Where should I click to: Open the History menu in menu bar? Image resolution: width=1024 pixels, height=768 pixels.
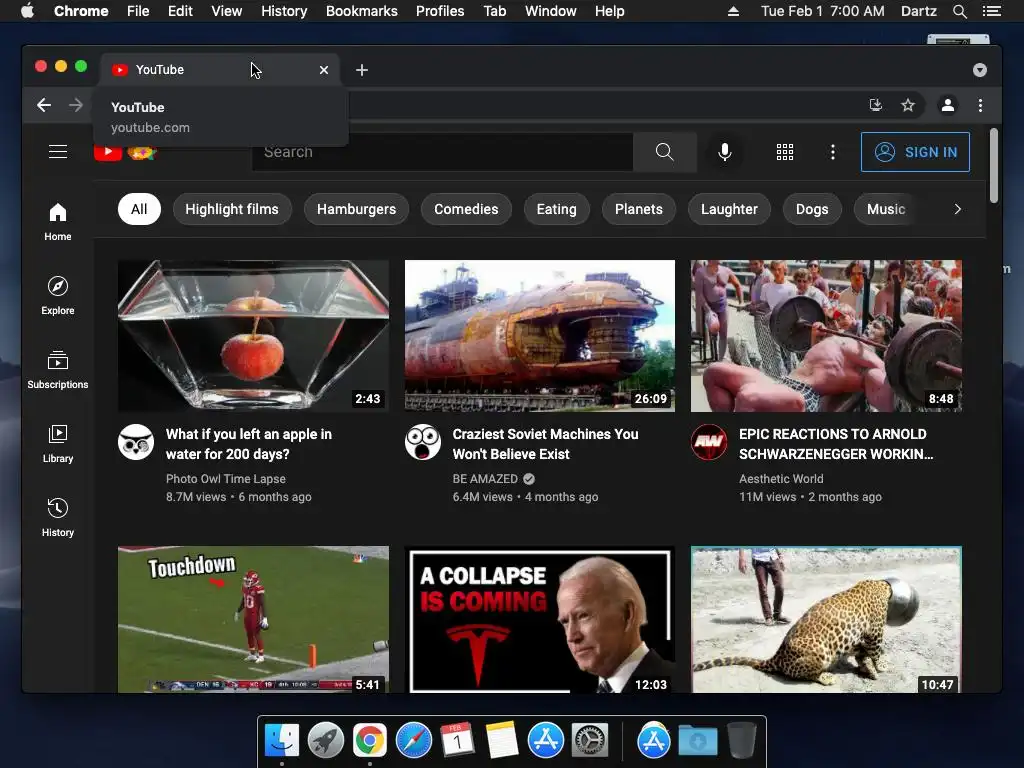[x=284, y=11]
